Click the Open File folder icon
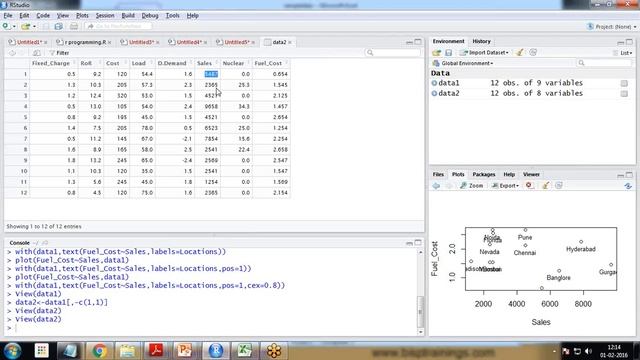This screenshot has width=640, height=360. point(26,27)
